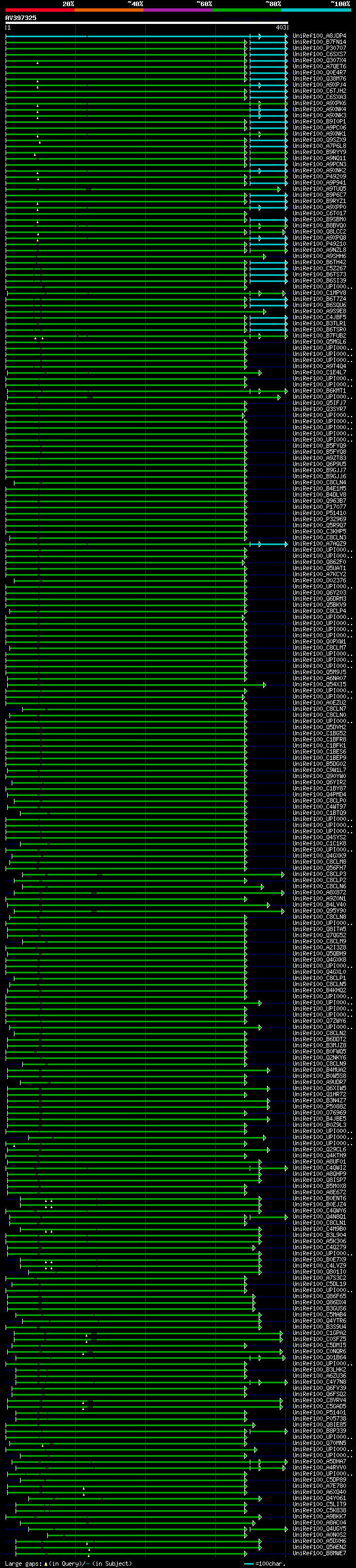Open hit UniRef100_Q307X4

pos(319,60)
